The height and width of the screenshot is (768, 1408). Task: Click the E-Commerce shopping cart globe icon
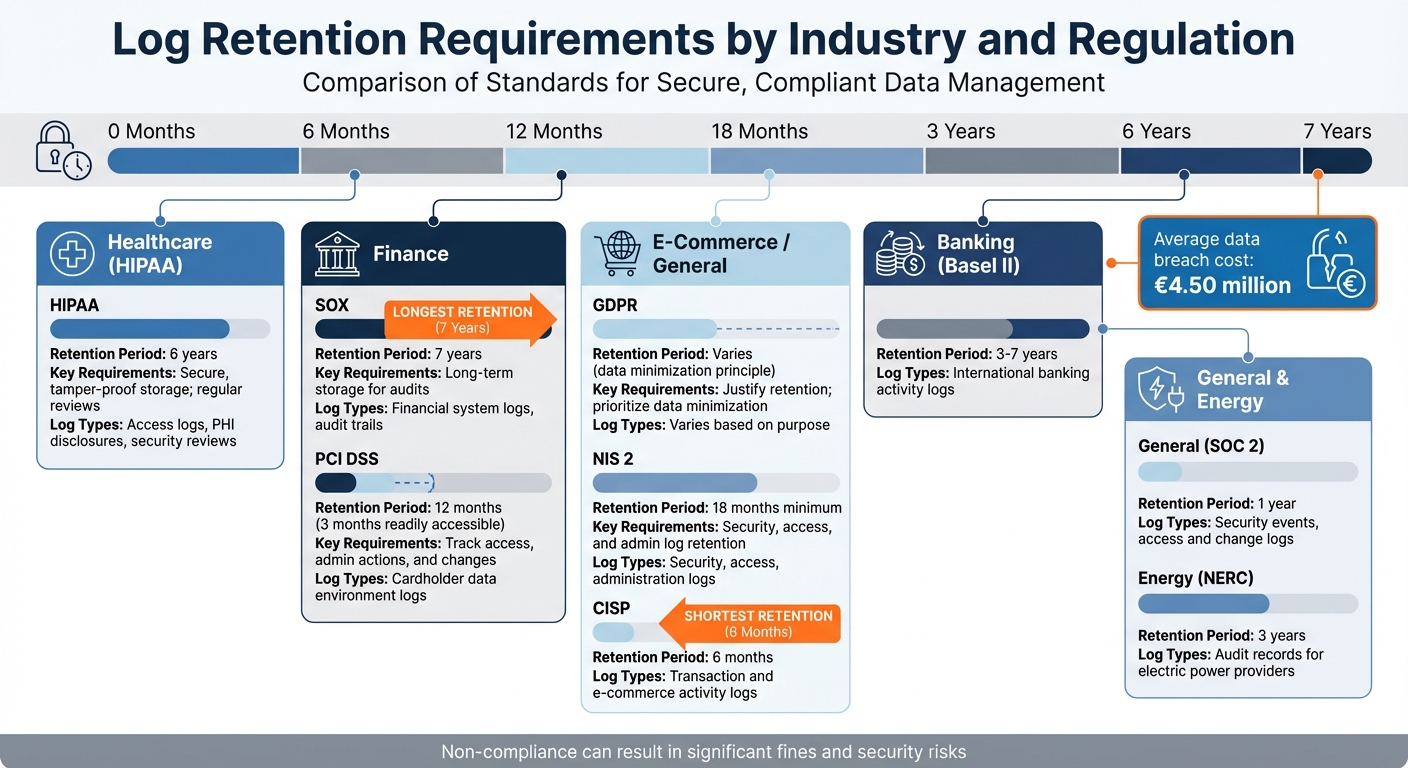pos(620,253)
